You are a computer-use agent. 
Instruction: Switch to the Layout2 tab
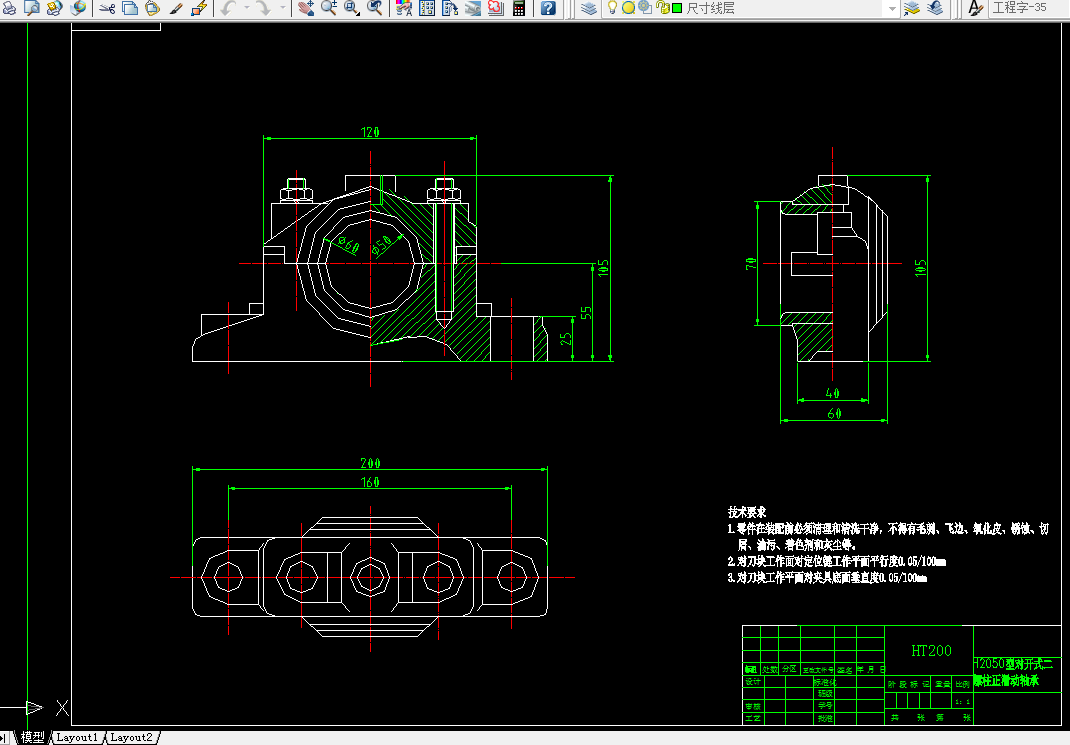click(x=131, y=737)
